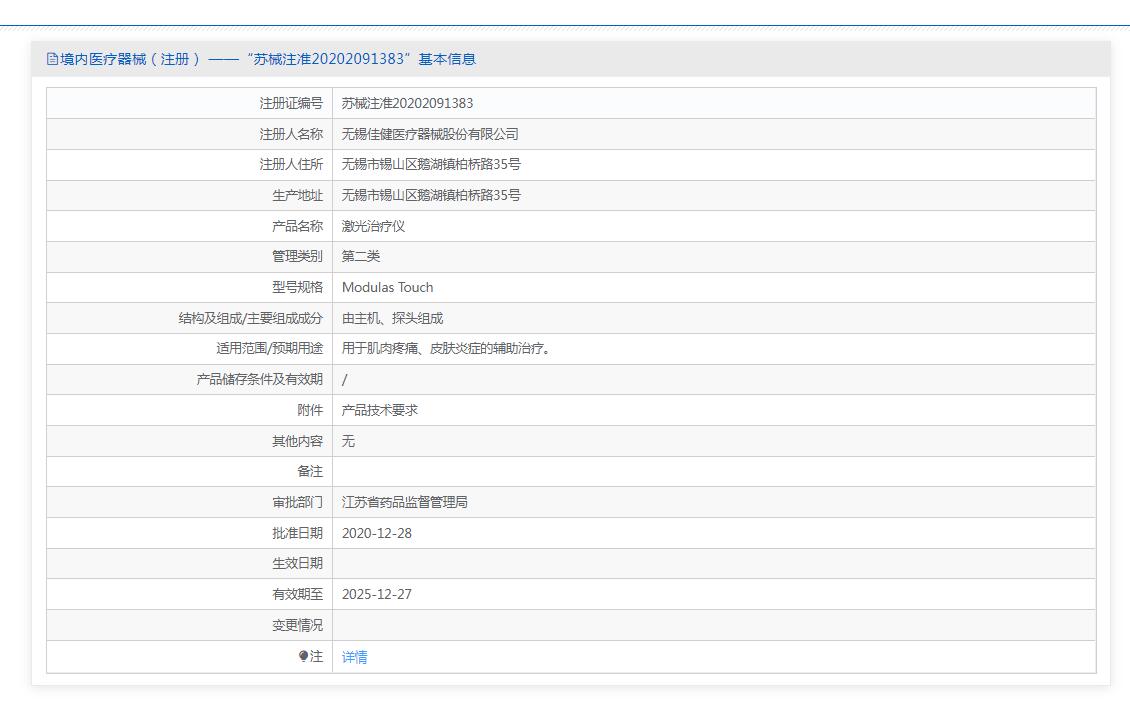Click the 注册证编号 label cell
Image resolution: width=1130 pixels, height=709 pixels.
coord(291,103)
